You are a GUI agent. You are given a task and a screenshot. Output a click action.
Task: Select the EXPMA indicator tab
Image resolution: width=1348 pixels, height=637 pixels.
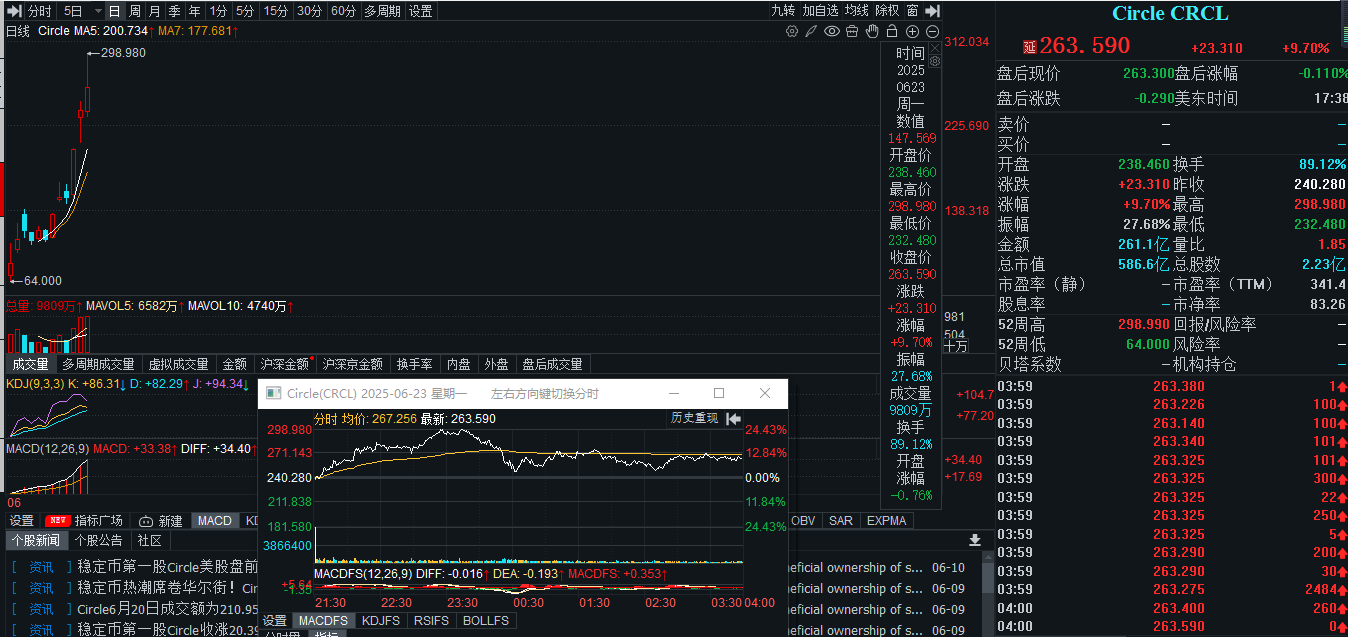[887, 521]
